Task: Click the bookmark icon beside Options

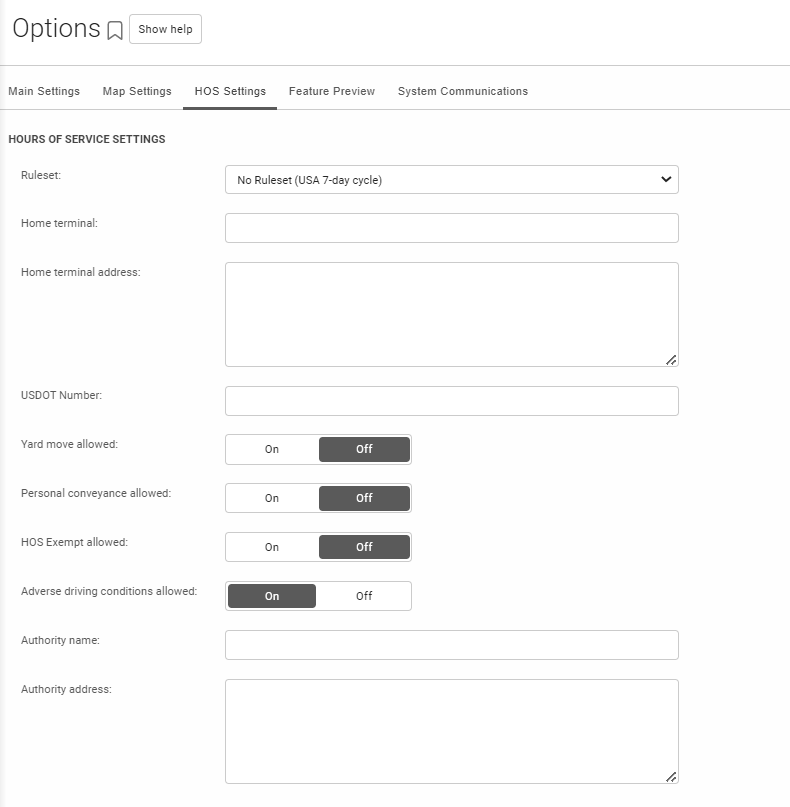Action: point(115,31)
